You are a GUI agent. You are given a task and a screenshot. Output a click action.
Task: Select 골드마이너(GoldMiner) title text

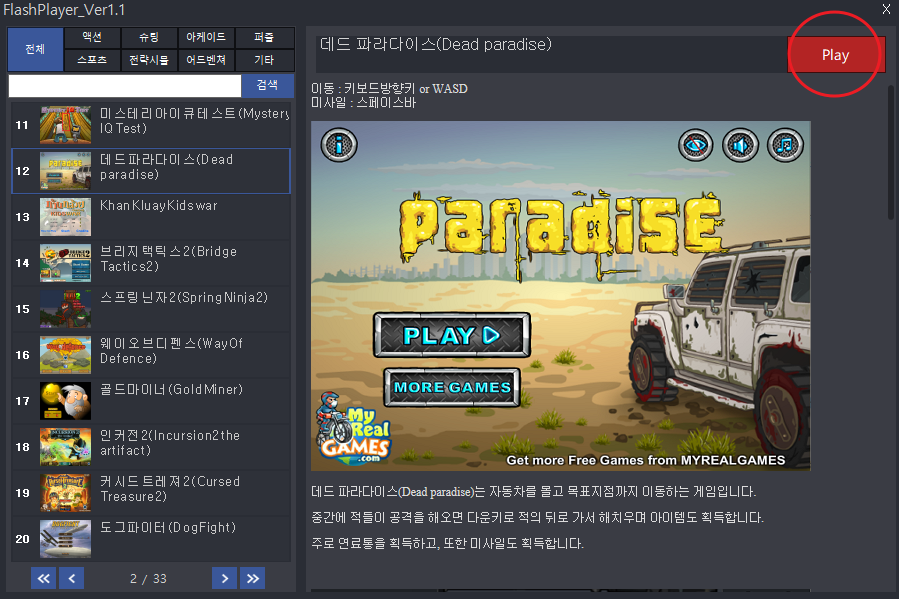pyautogui.click(x=171, y=389)
